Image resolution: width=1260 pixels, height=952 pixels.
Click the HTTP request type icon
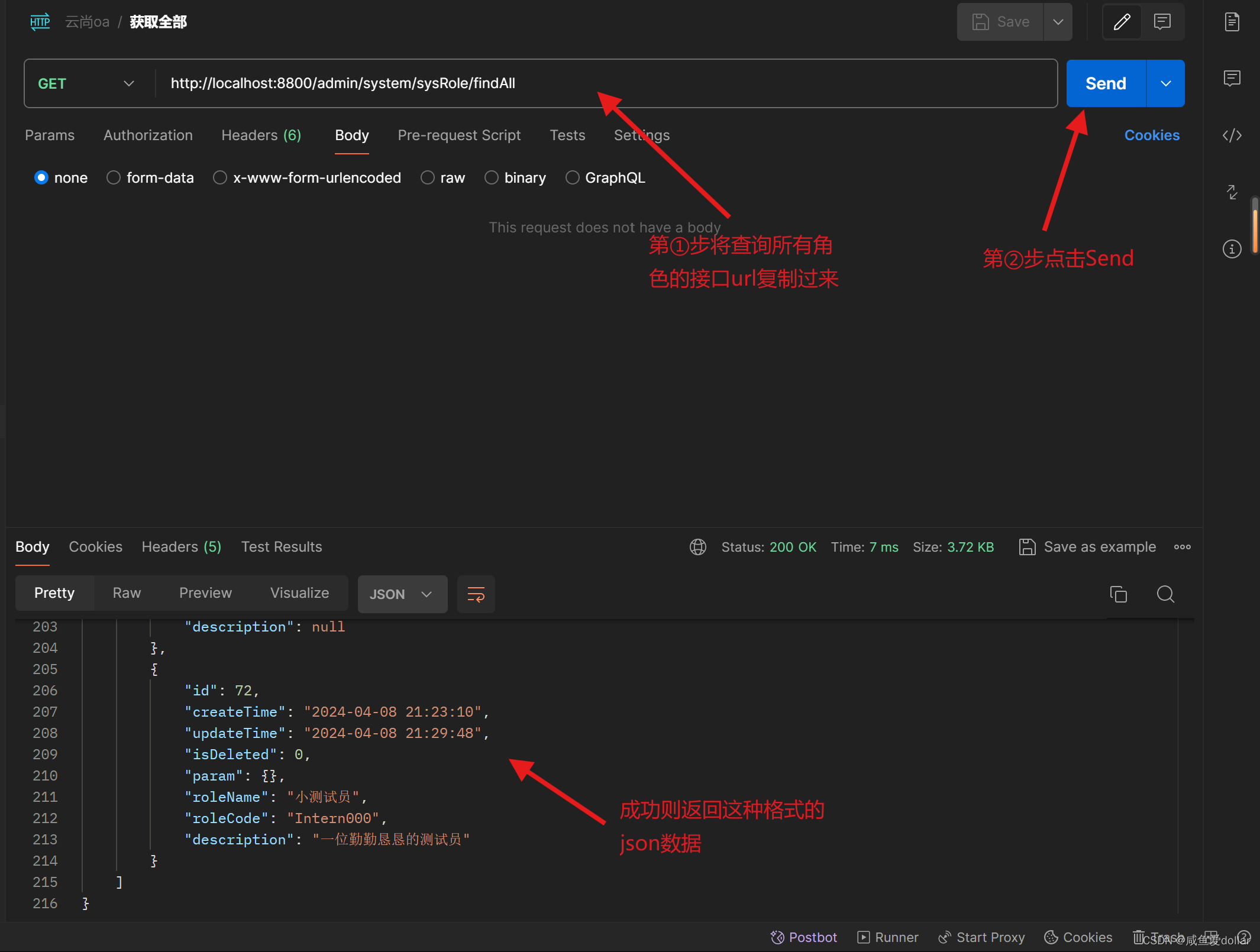point(40,22)
